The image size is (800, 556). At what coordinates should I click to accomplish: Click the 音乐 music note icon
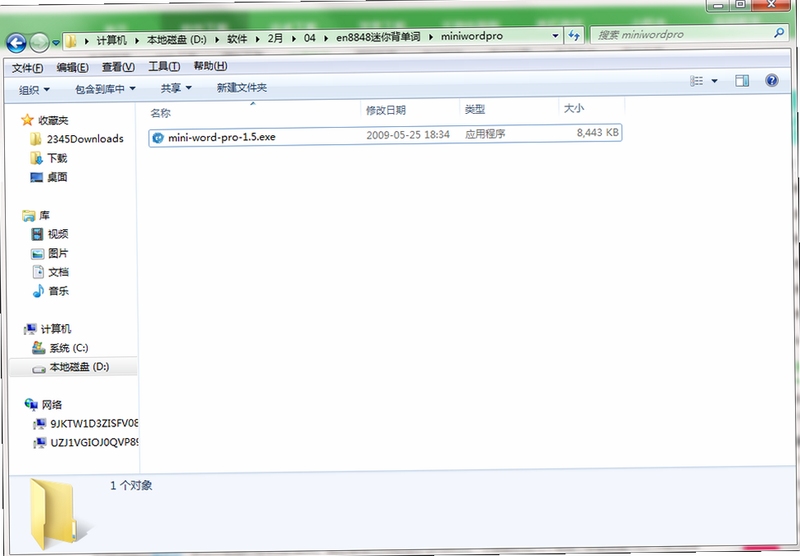click(38, 291)
